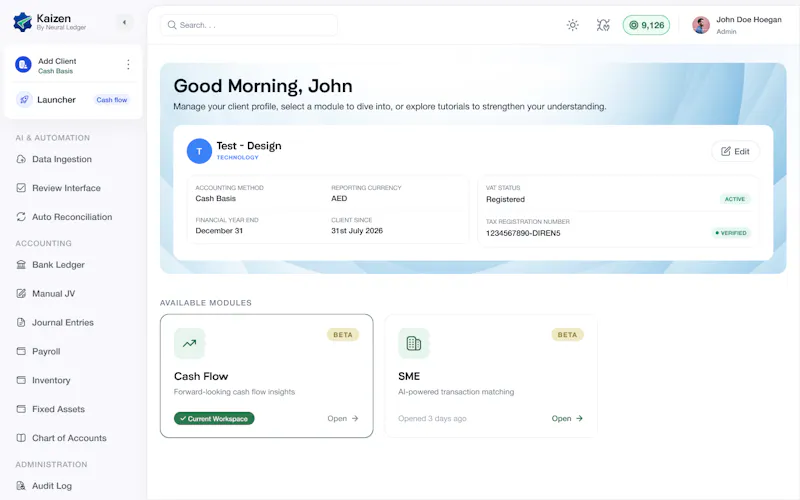Click the magnifier icon in search
This screenshot has height=500, width=800.
pyautogui.click(x=172, y=25)
